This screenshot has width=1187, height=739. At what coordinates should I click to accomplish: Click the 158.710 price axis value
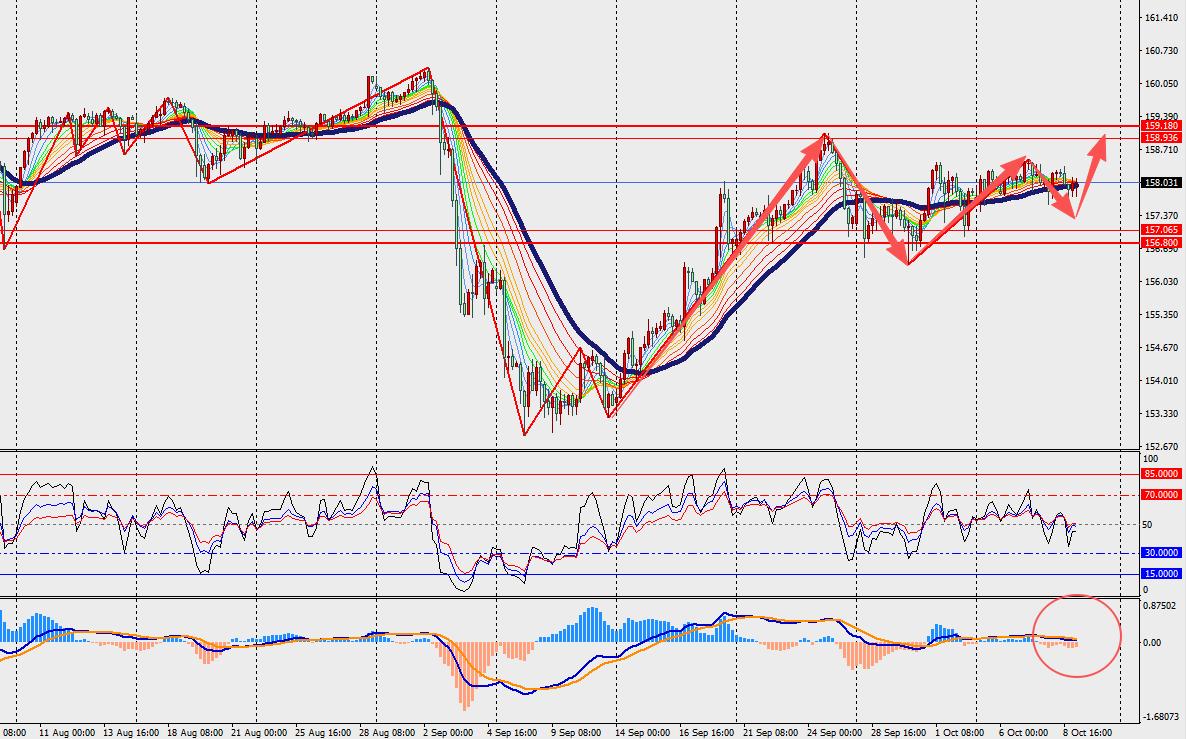pyautogui.click(x=1161, y=150)
